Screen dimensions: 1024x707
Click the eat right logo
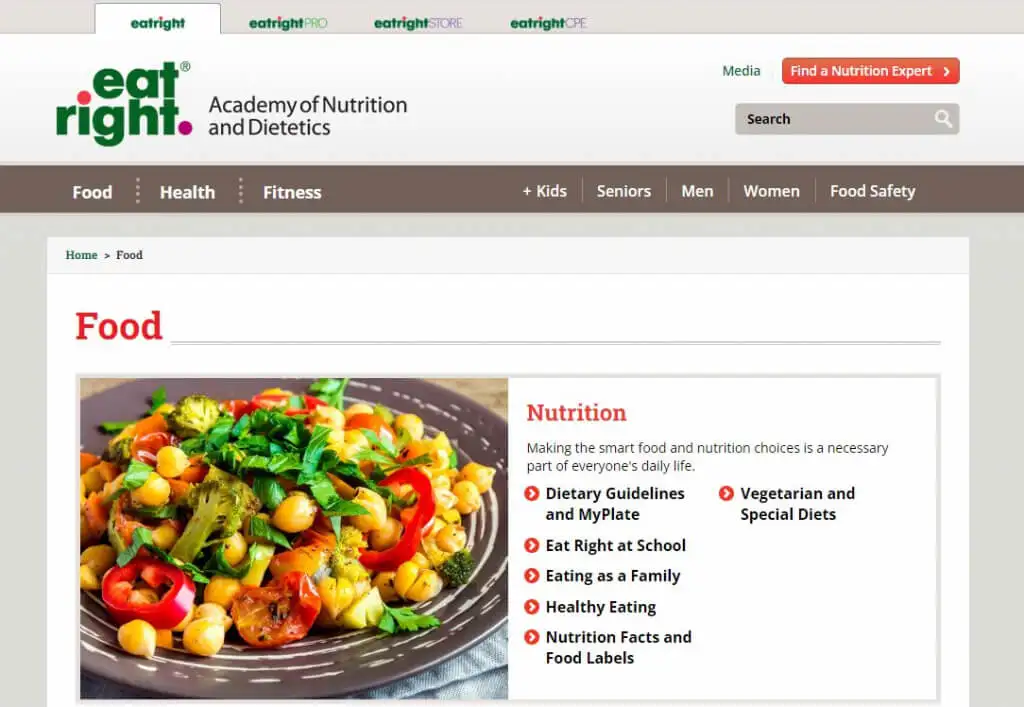124,103
